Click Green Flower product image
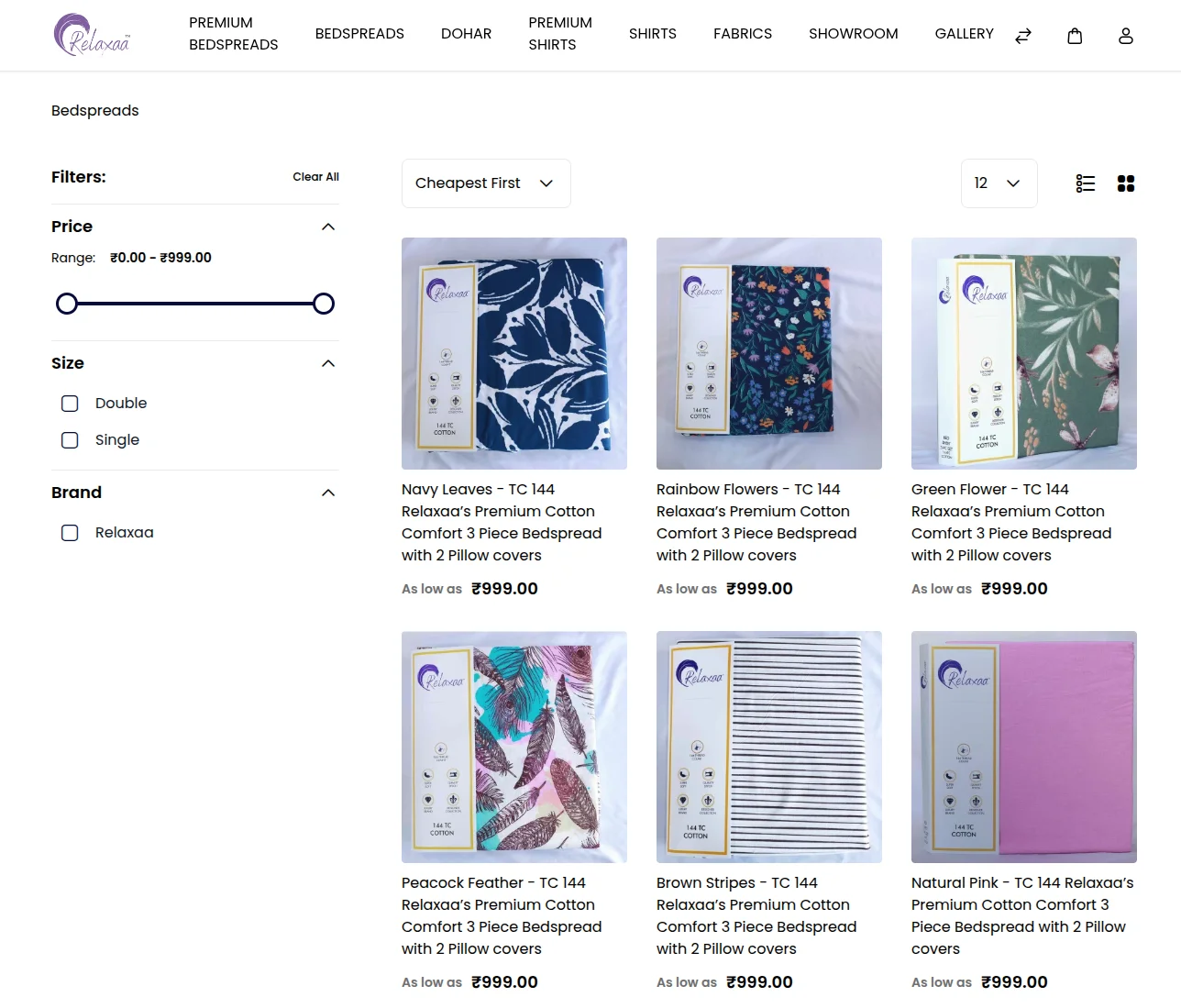This screenshot has width=1181, height=1008. coord(1024,354)
